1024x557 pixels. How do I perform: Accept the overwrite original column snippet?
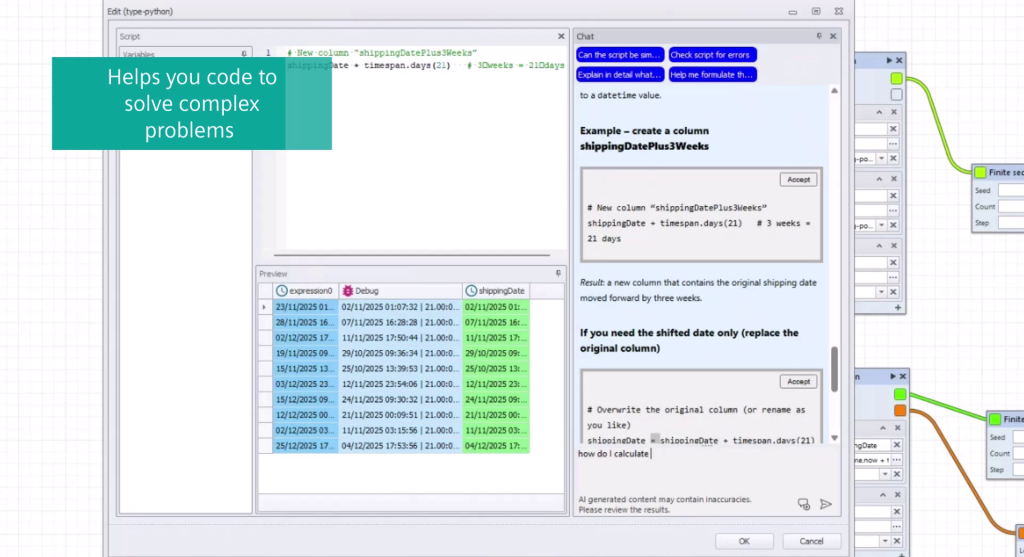click(798, 381)
